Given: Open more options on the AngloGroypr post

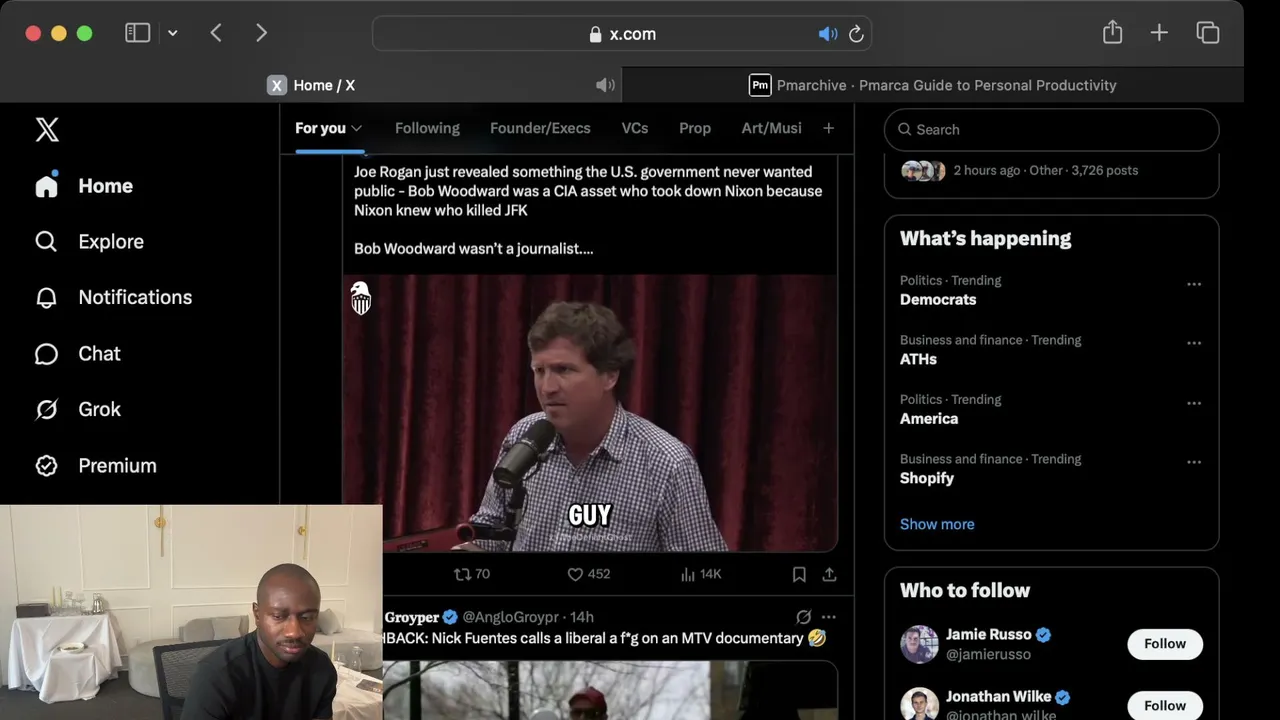Looking at the screenshot, I should tap(828, 617).
